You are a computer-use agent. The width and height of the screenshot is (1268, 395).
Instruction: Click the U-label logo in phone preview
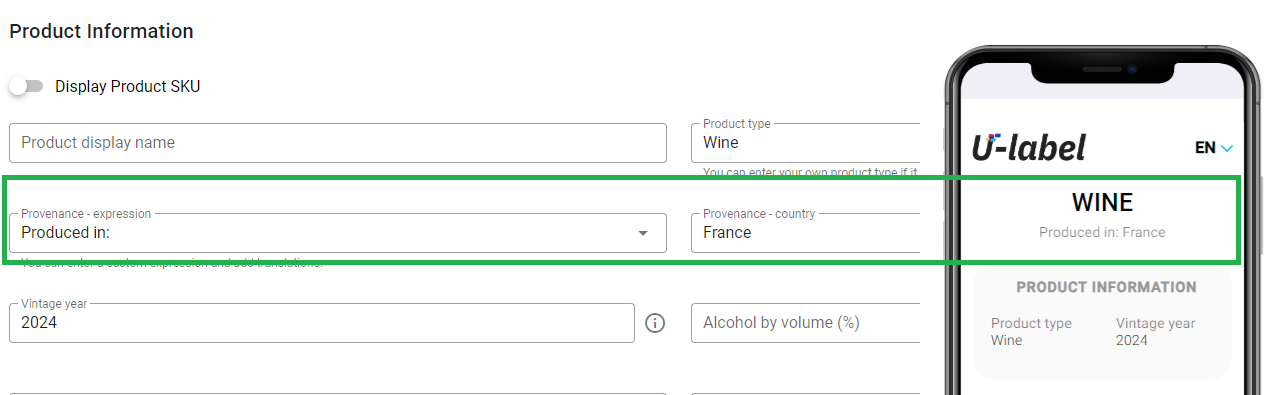pyautogui.click(x=1029, y=148)
